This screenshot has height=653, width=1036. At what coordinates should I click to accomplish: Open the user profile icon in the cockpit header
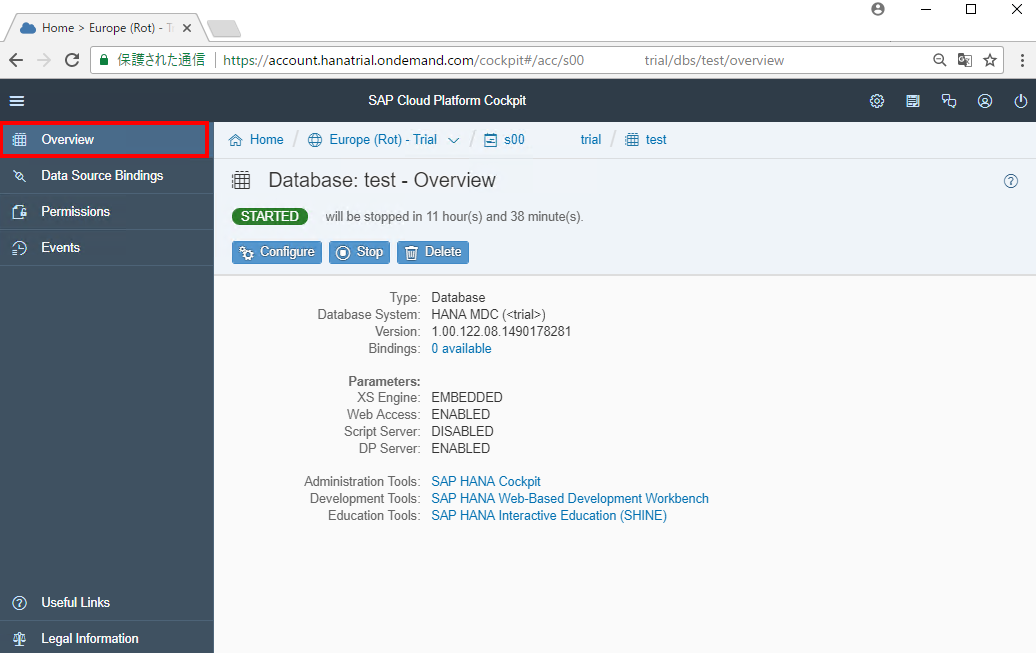(984, 101)
